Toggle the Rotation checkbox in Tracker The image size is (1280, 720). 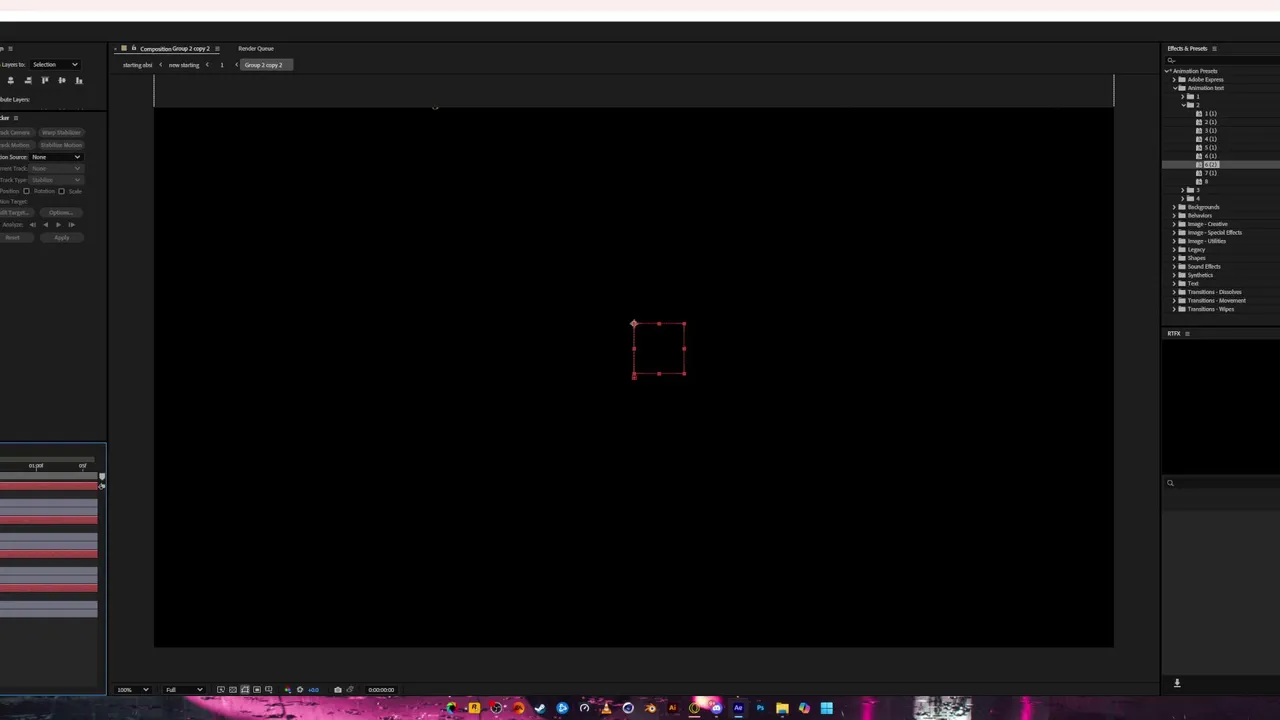click(27, 191)
